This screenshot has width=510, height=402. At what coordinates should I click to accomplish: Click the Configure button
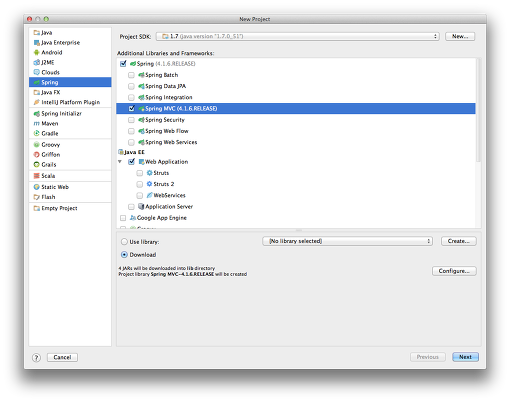click(454, 271)
